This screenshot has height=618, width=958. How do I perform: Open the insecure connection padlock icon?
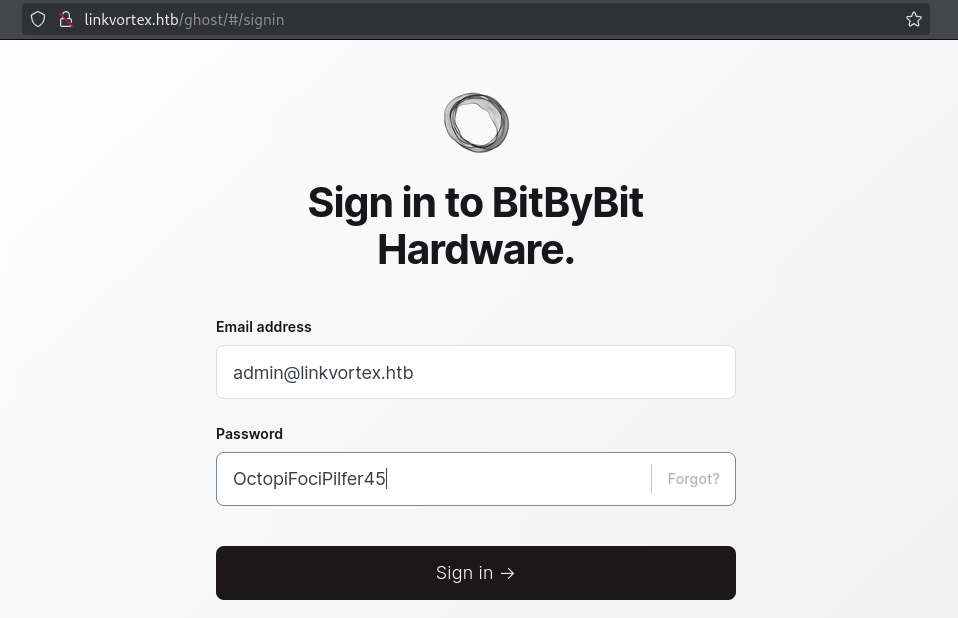65,20
